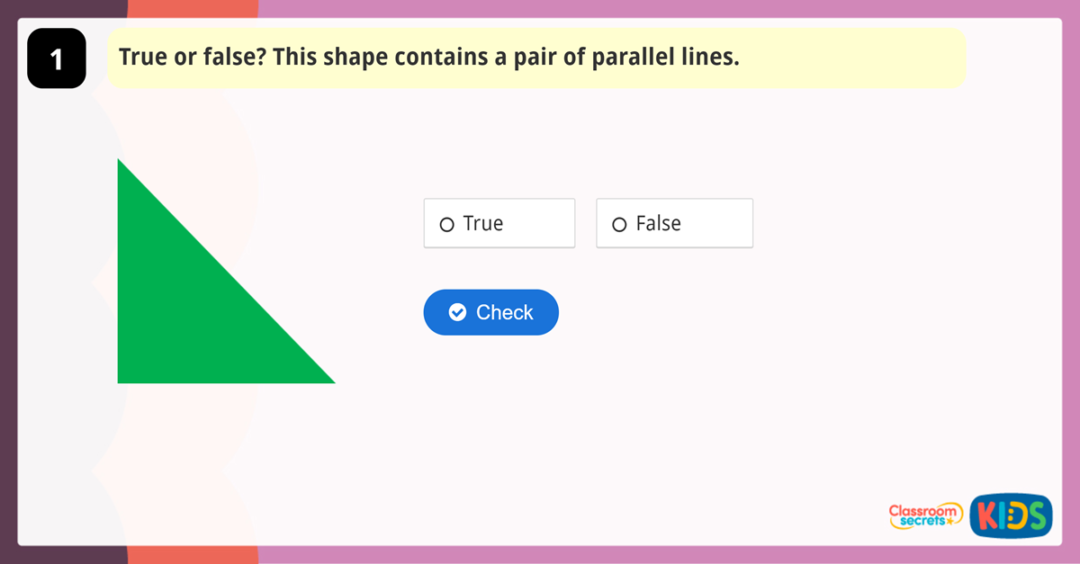Click the yellow question text banner
Screen dimensions: 1080x564
pyautogui.click(x=536, y=58)
